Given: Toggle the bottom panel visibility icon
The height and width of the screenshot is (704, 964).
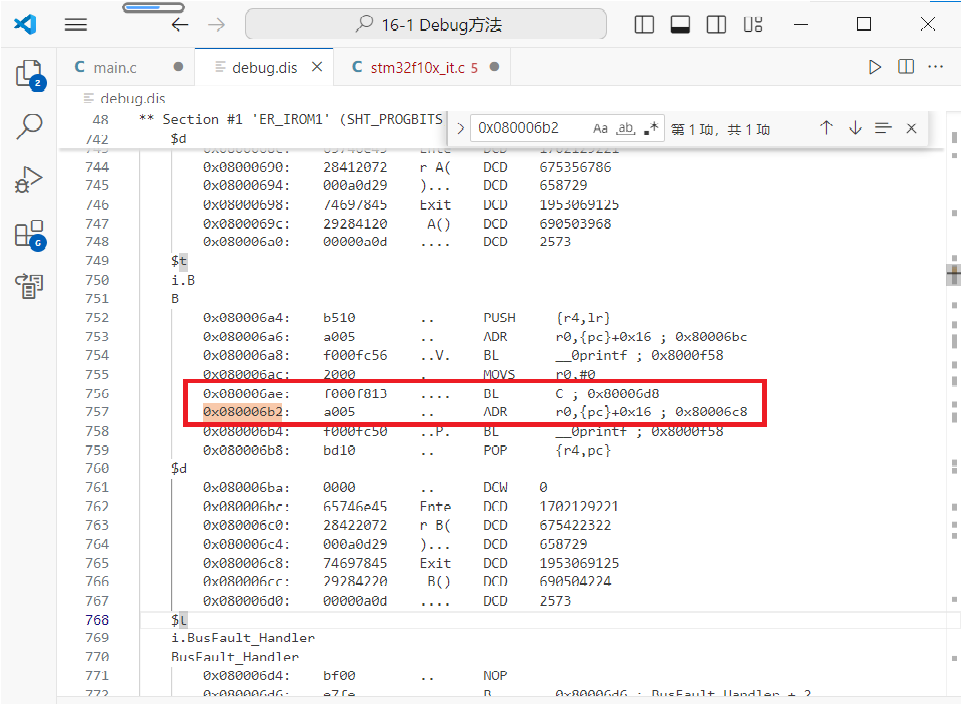Looking at the screenshot, I should pyautogui.click(x=680, y=24).
